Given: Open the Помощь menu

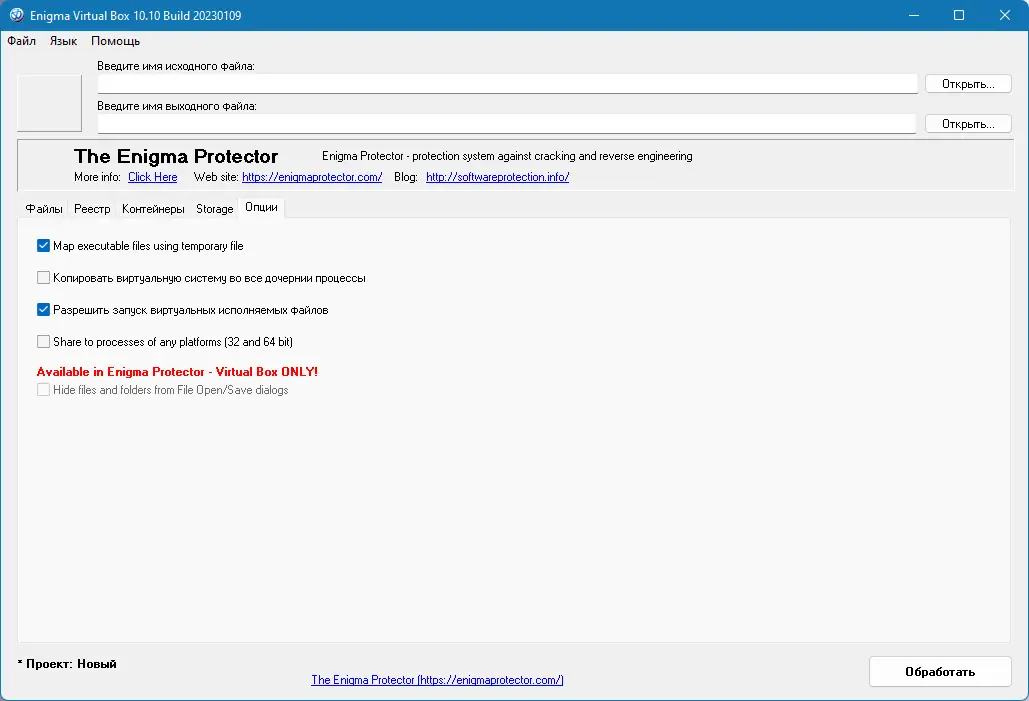Looking at the screenshot, I should 116,41.
